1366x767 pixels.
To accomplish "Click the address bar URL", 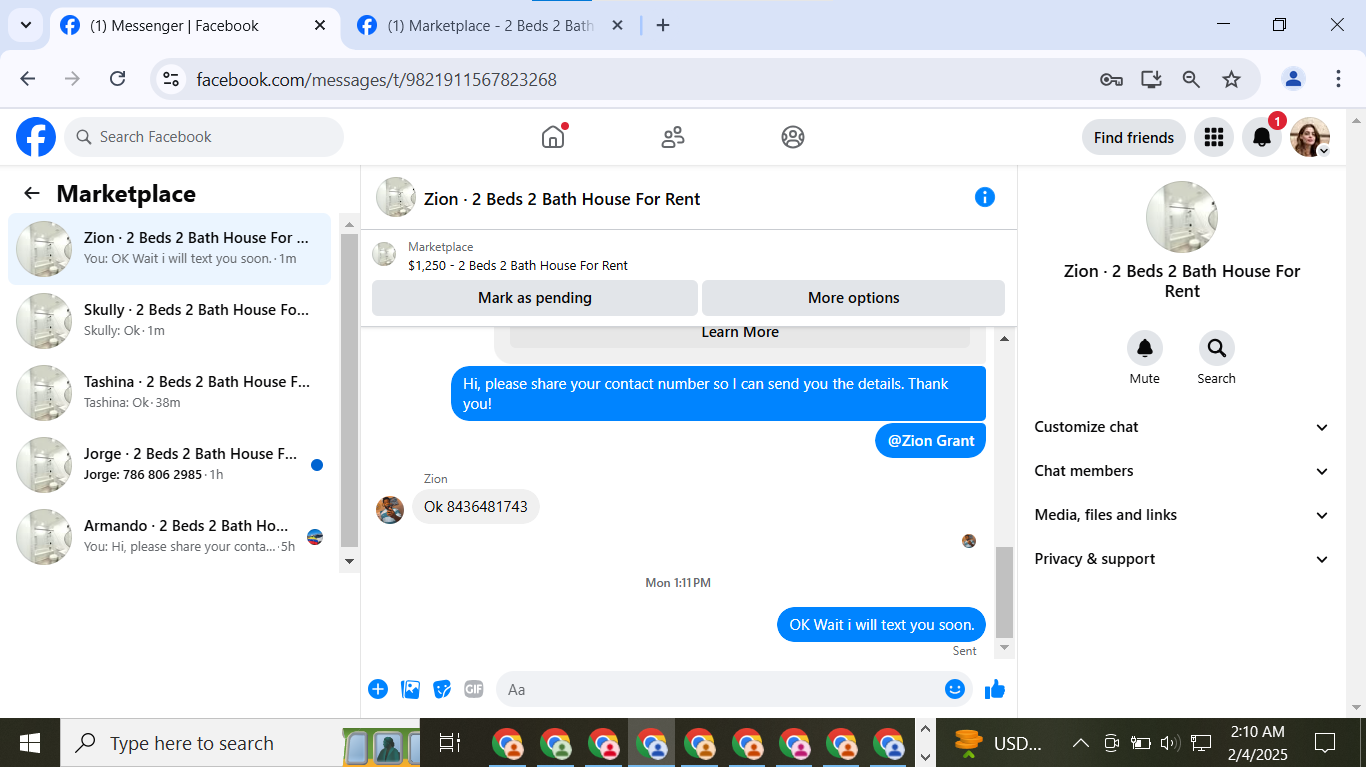I will pyautogui.click(x=376, y=80).
